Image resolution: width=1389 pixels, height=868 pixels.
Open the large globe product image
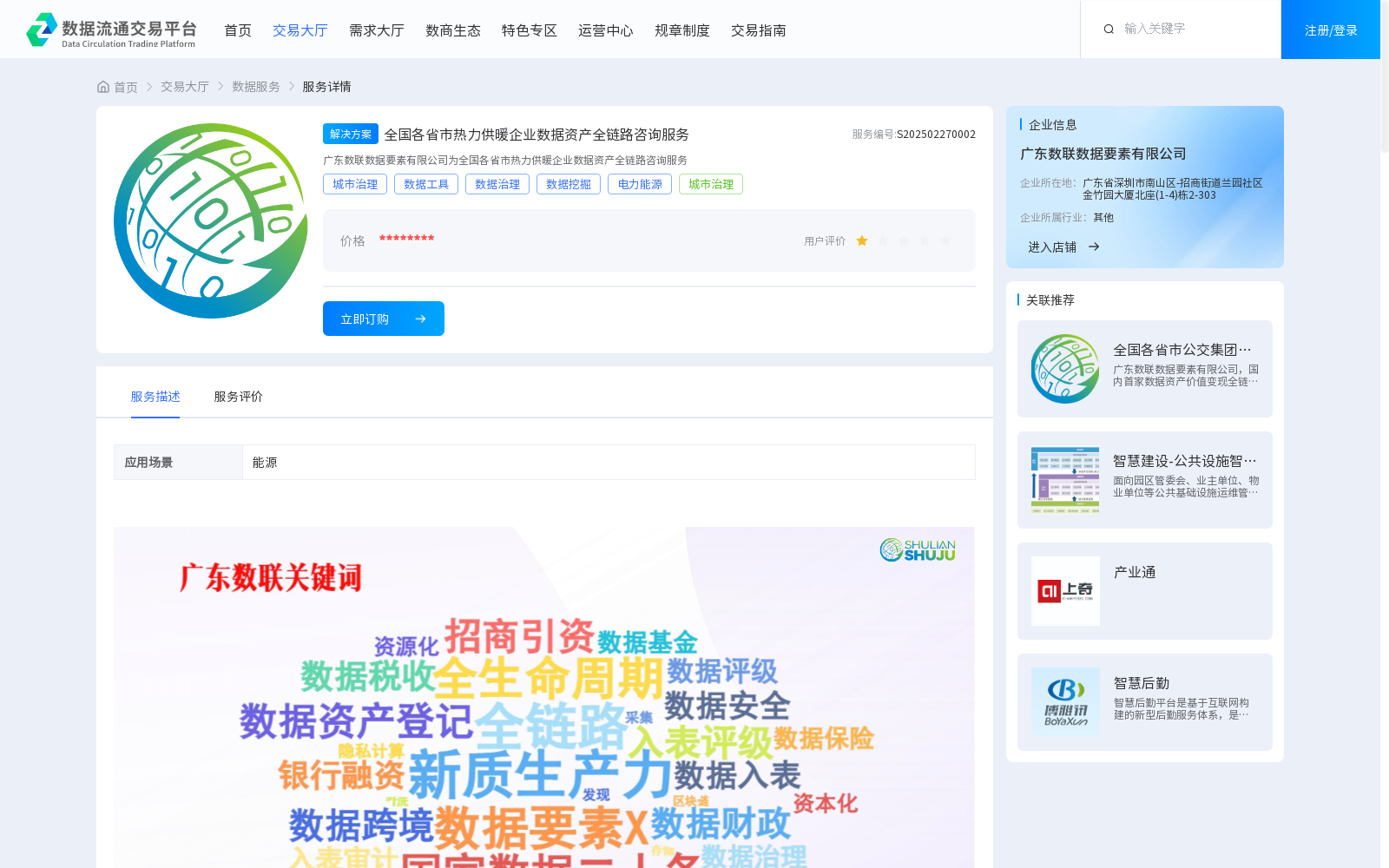(210, 220)
